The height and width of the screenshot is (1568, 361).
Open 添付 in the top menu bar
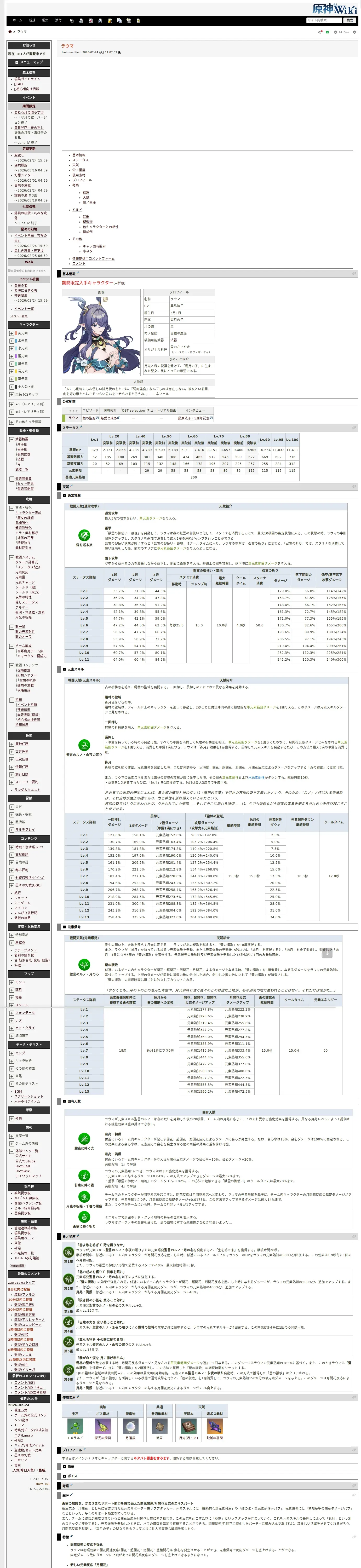(59, 20)
